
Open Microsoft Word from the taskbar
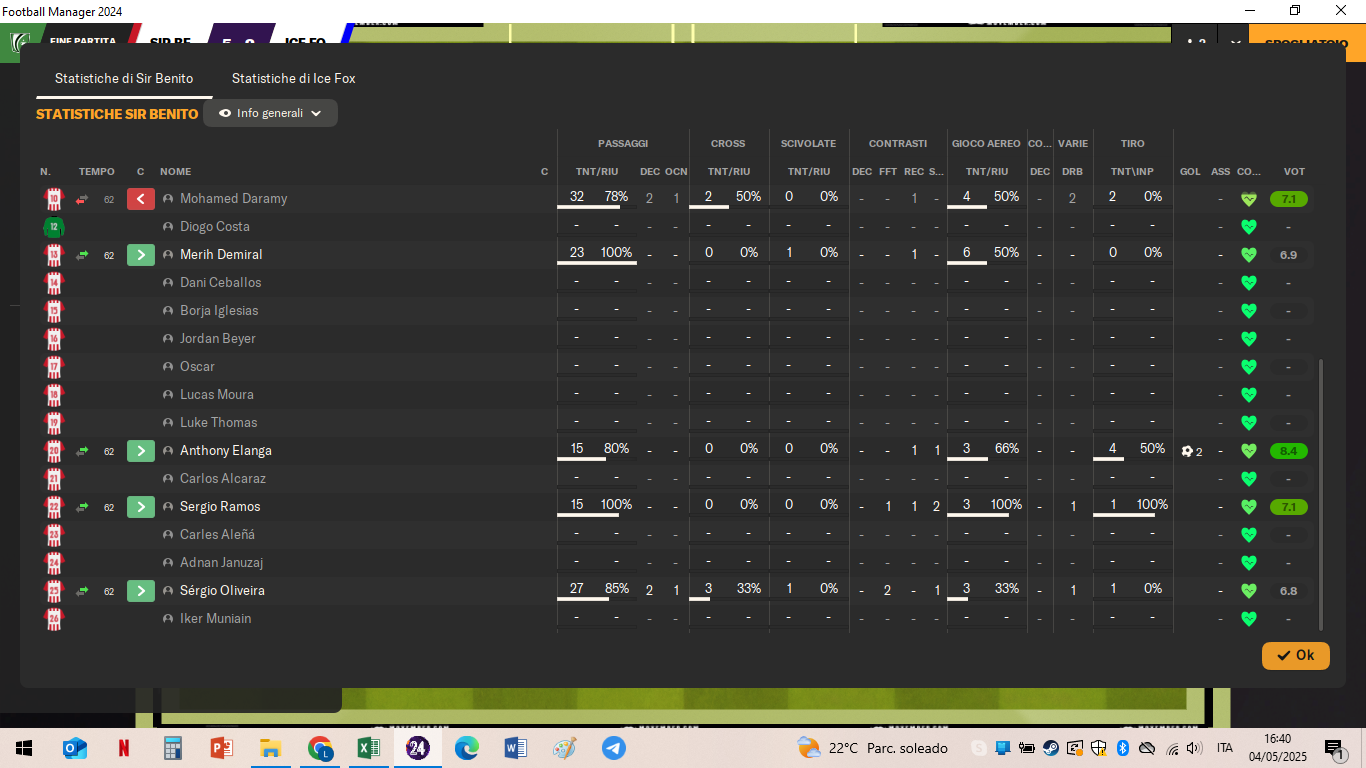coord(516,747)
